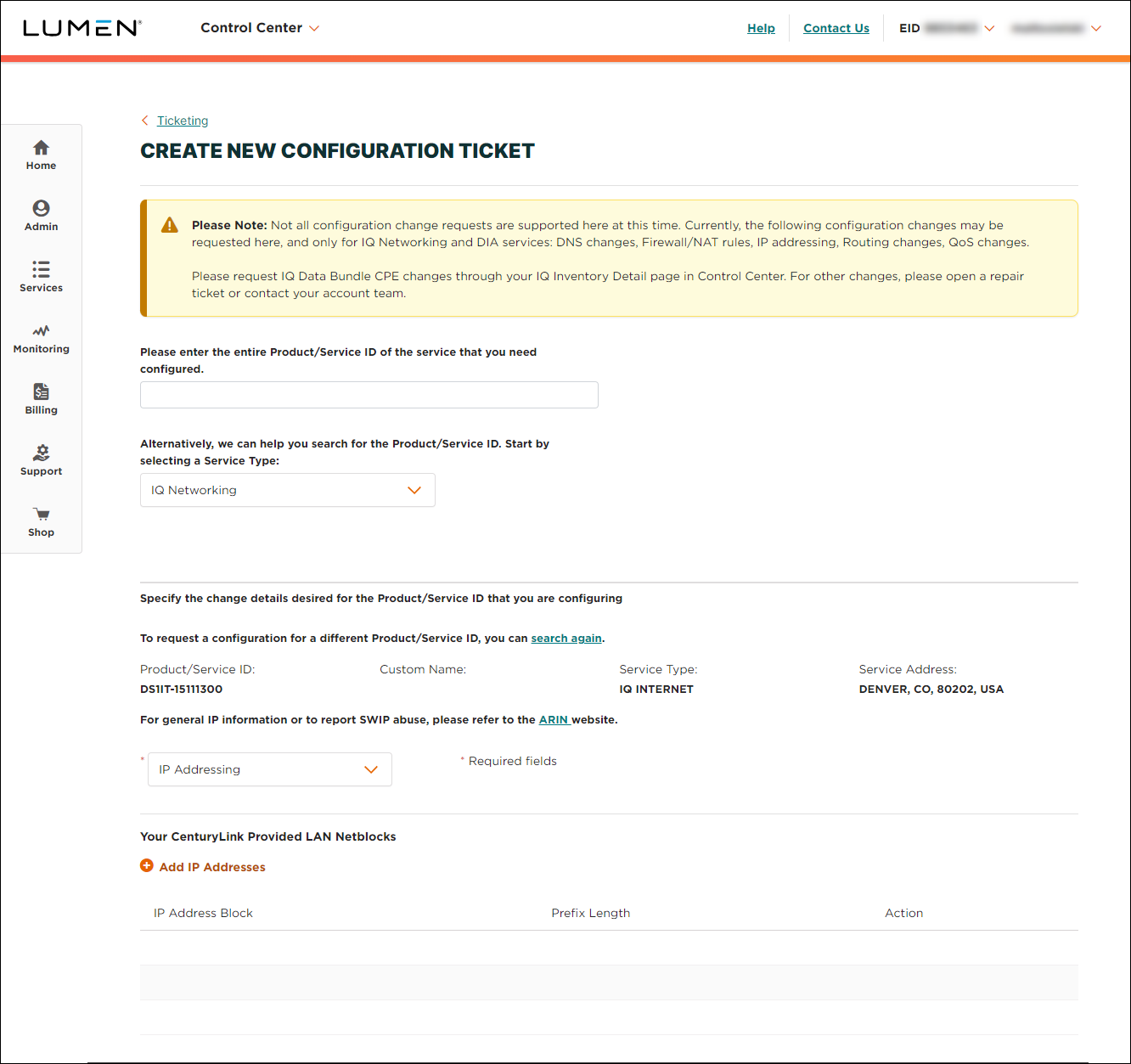Viewport: 1131px width, 1064px height.
Task: Focus the Product/Service ID input field
Action: tap(369, 395)
